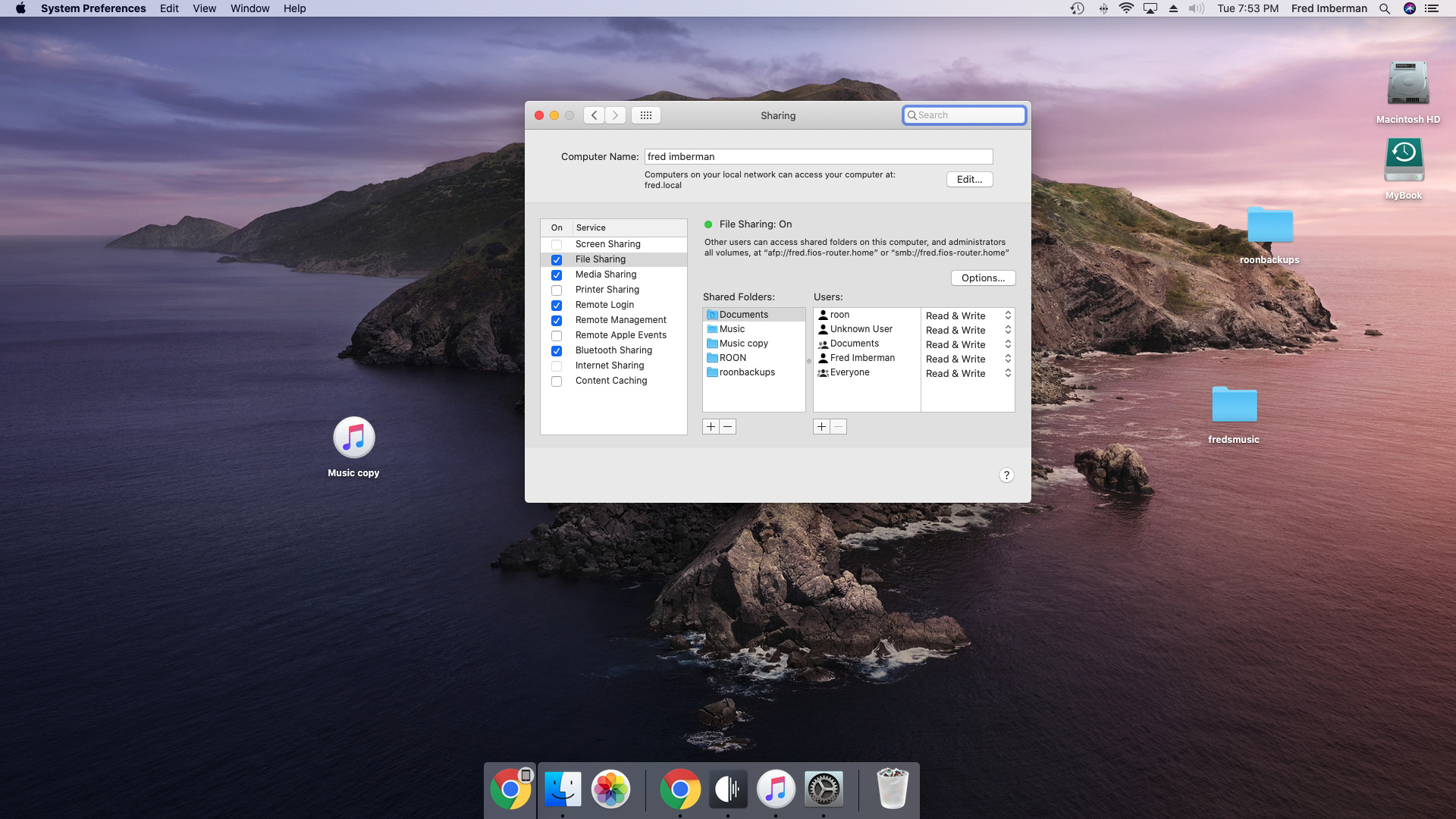Click the Computer Name text field
1456x819 pixels.
[x=818, y=157]
